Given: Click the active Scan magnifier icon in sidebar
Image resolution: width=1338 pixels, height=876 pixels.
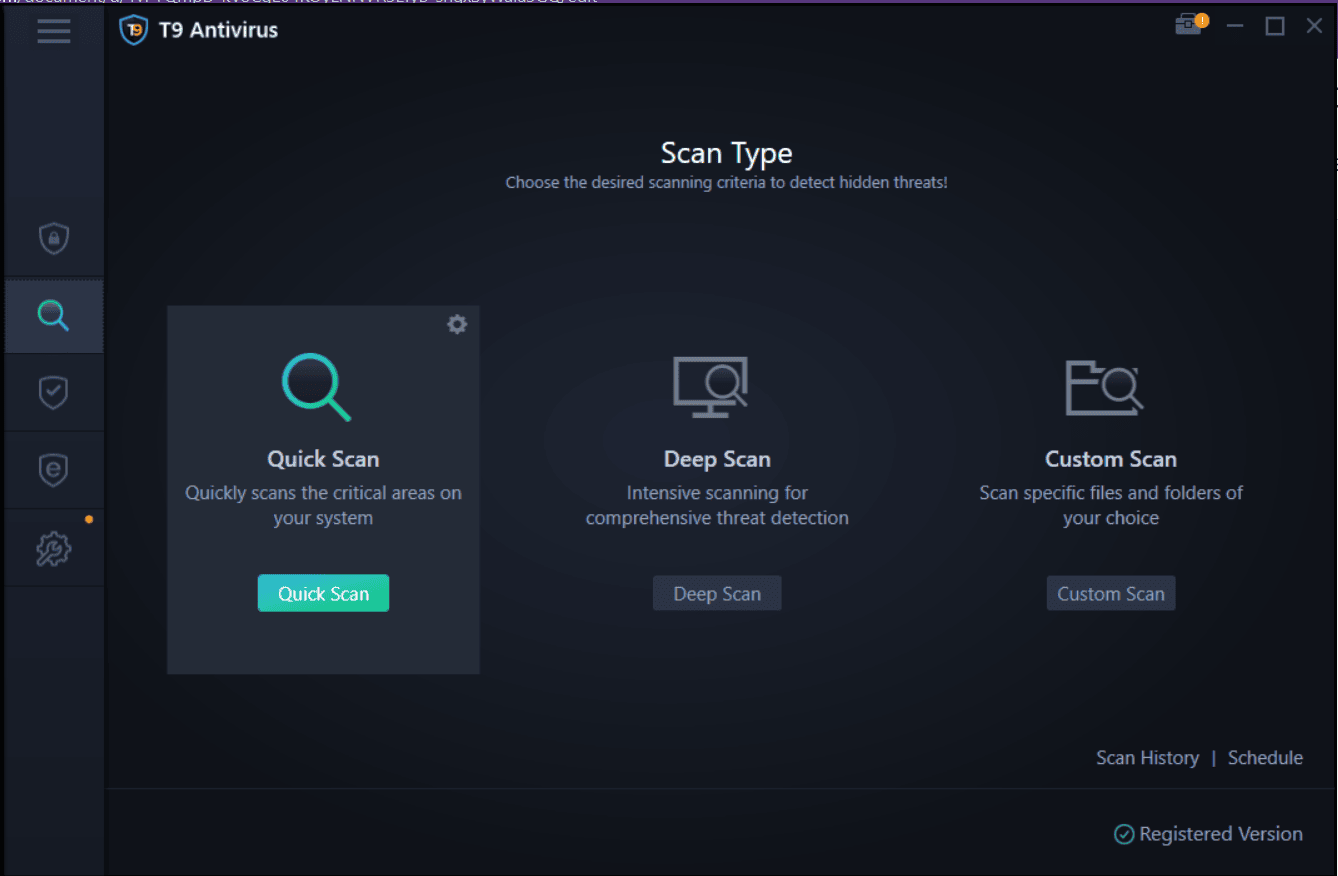Looking at the screenshot, I should (53, 315).
